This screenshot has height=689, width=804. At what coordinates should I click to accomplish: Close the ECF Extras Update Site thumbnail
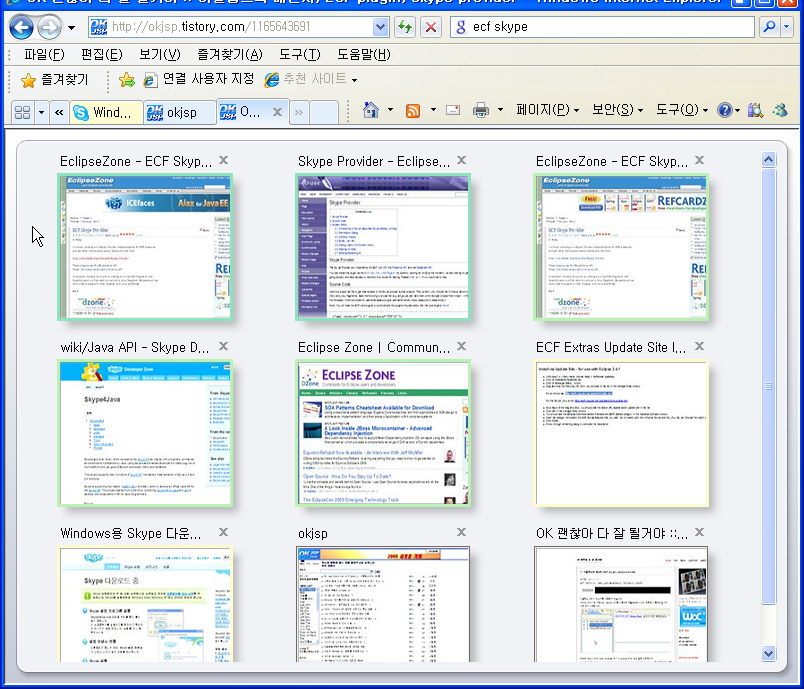(699, 347)
